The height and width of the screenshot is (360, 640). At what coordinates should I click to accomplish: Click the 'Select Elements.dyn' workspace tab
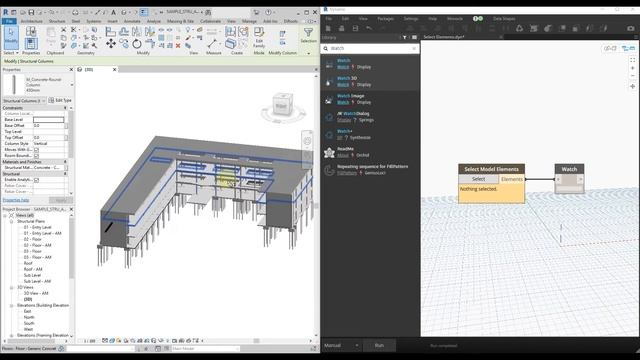click(x=444, y=37)
